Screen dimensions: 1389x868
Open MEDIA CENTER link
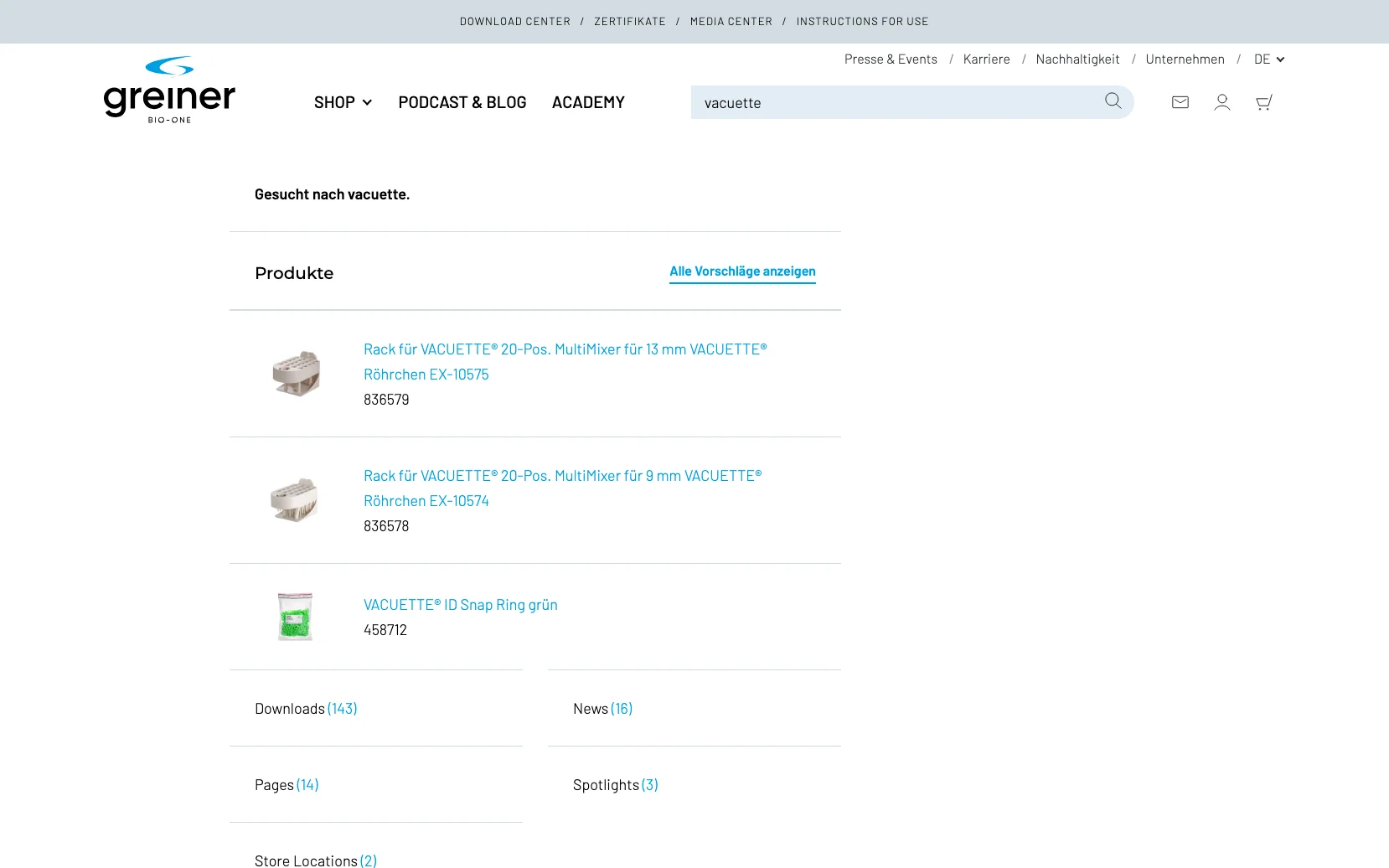731,22
